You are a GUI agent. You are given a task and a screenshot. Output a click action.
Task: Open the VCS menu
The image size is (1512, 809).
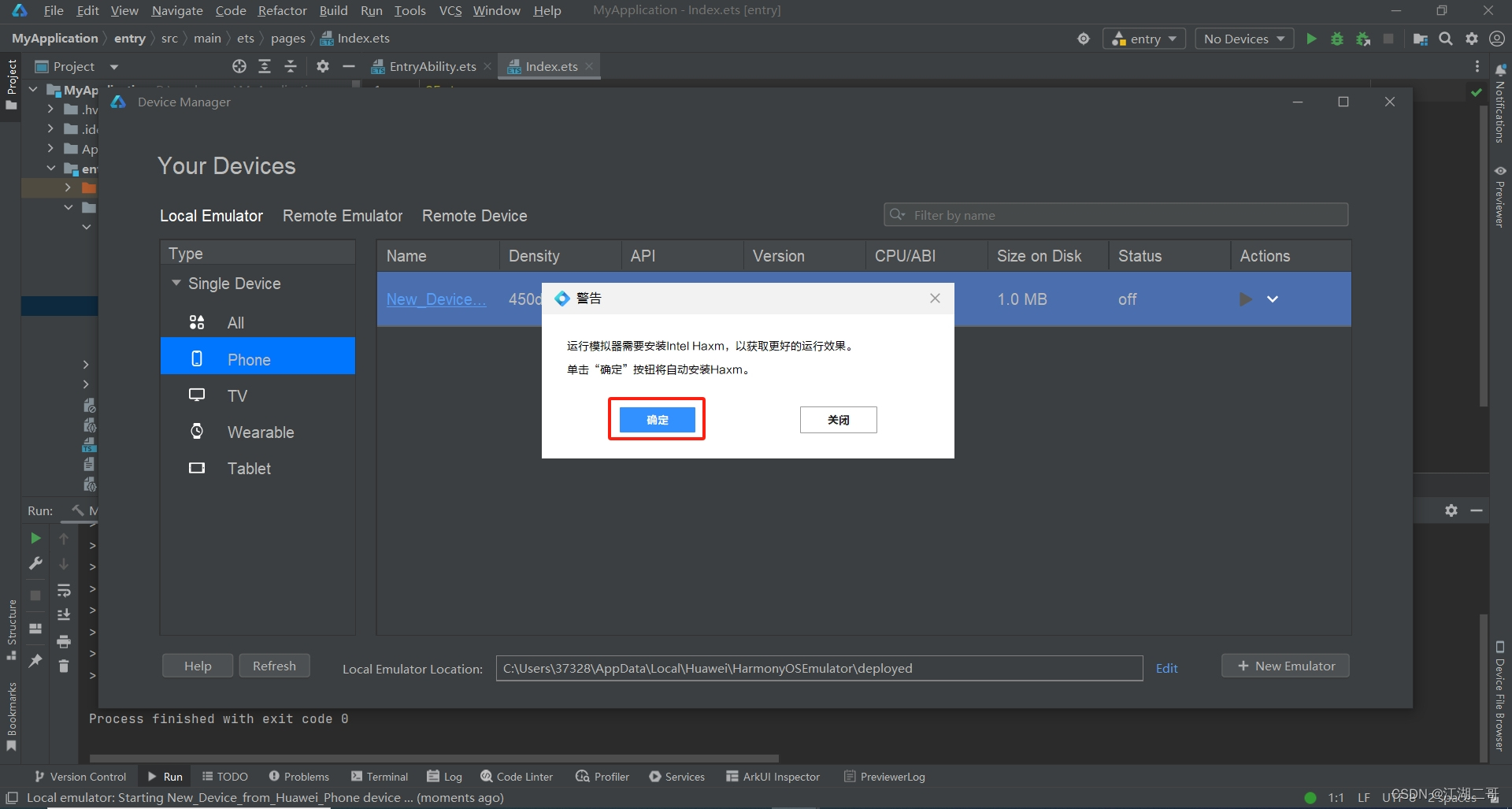450,10
